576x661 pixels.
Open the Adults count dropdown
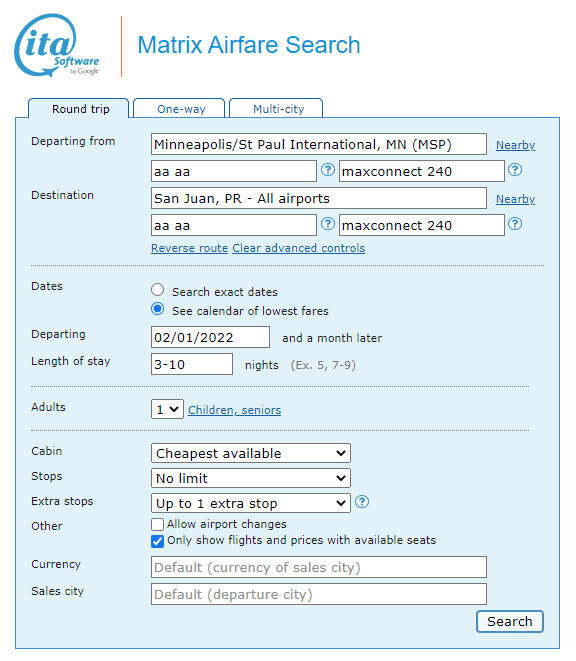coord(167,409)
